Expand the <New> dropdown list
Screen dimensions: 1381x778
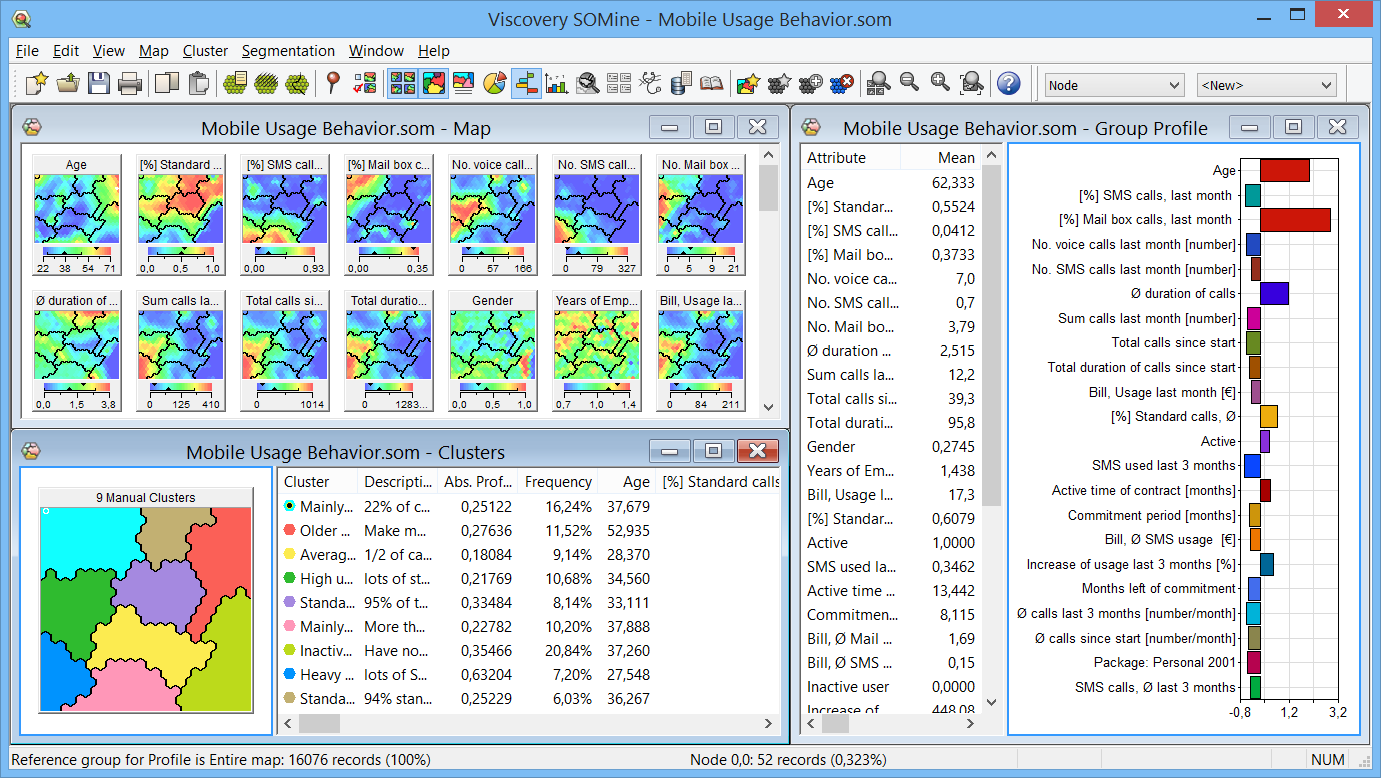1266,85
